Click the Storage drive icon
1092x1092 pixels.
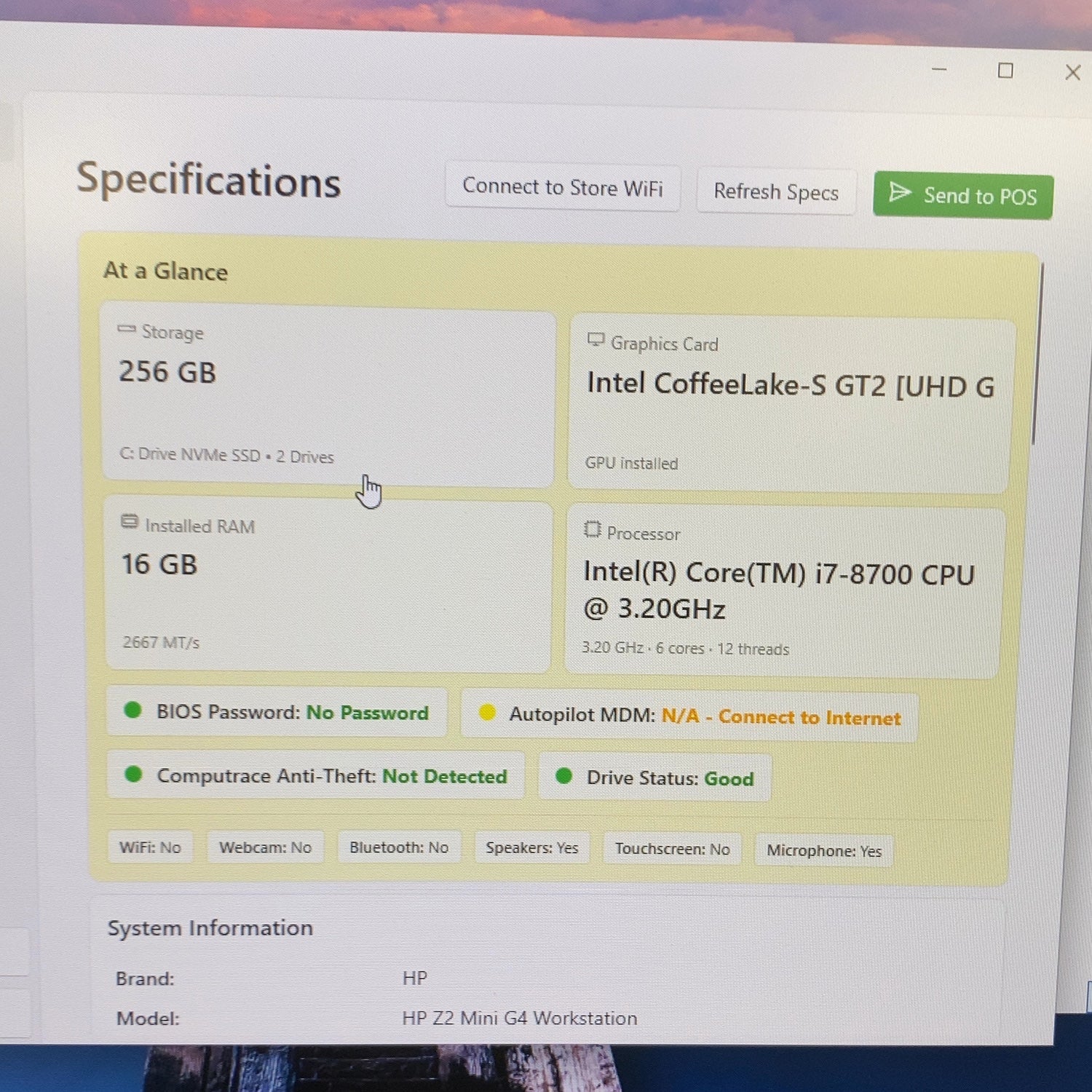[127, 329]
